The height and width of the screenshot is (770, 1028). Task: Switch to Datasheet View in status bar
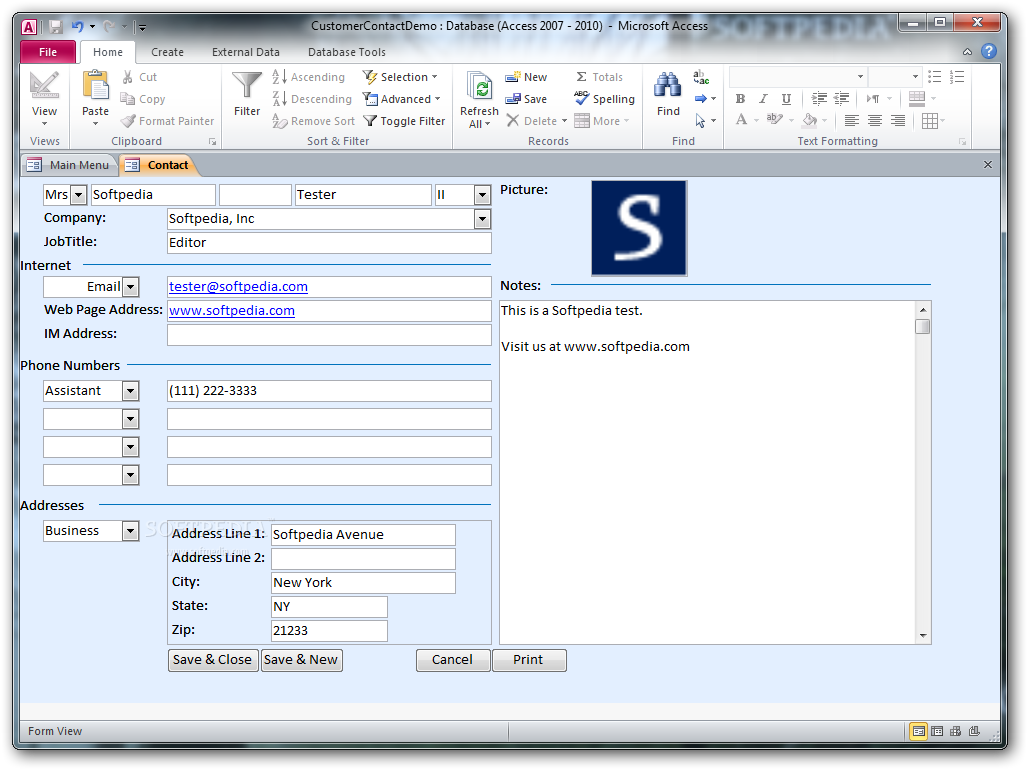pos(937,731)
